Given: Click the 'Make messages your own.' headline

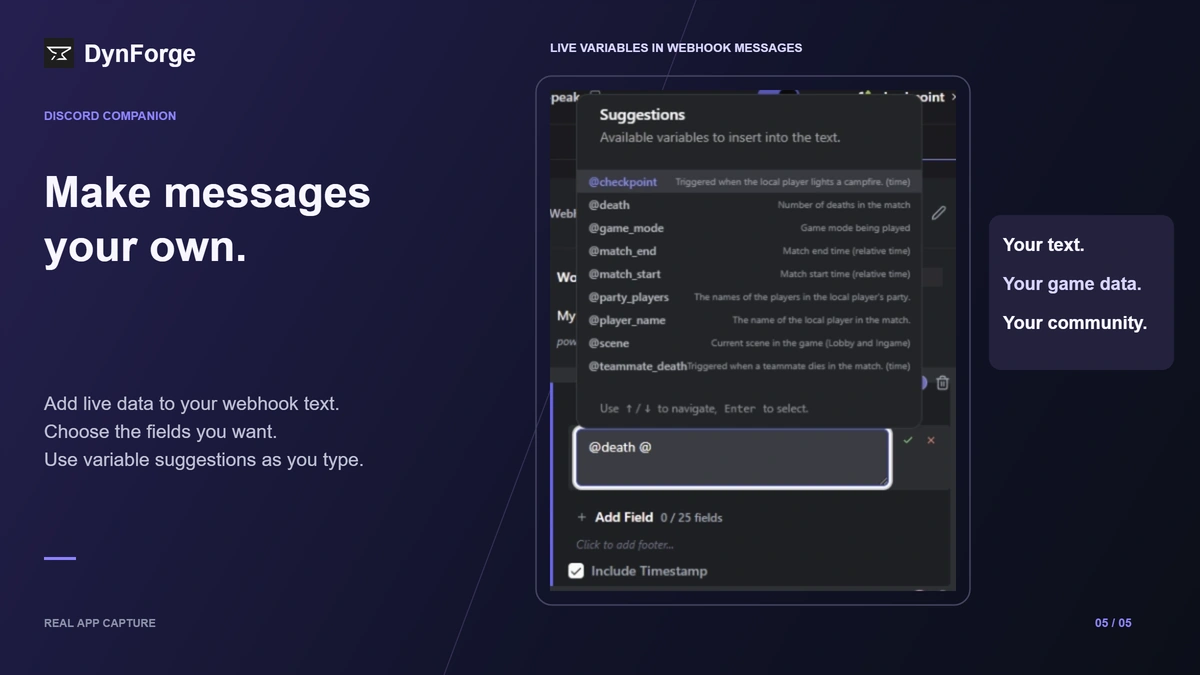Looking at the screenshot, I should pos(207,219).
